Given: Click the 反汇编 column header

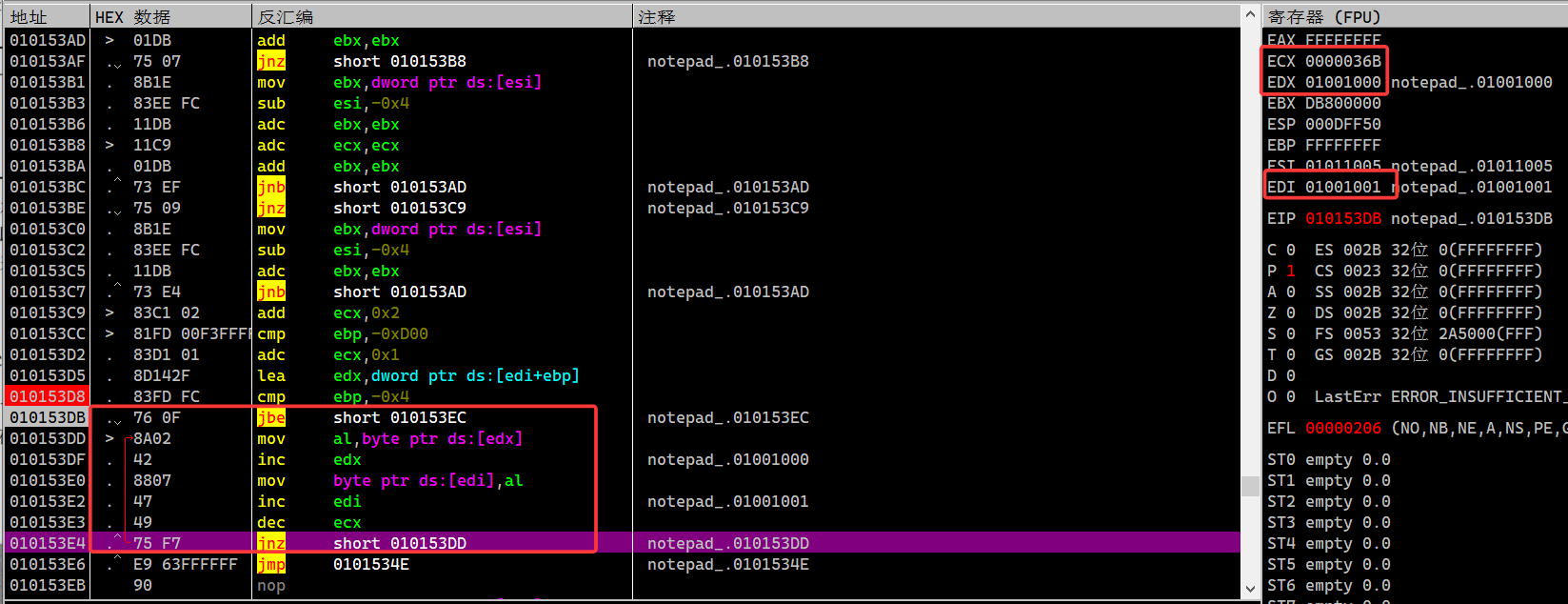Looking at the screenshot, I should [x=286, y=17].
